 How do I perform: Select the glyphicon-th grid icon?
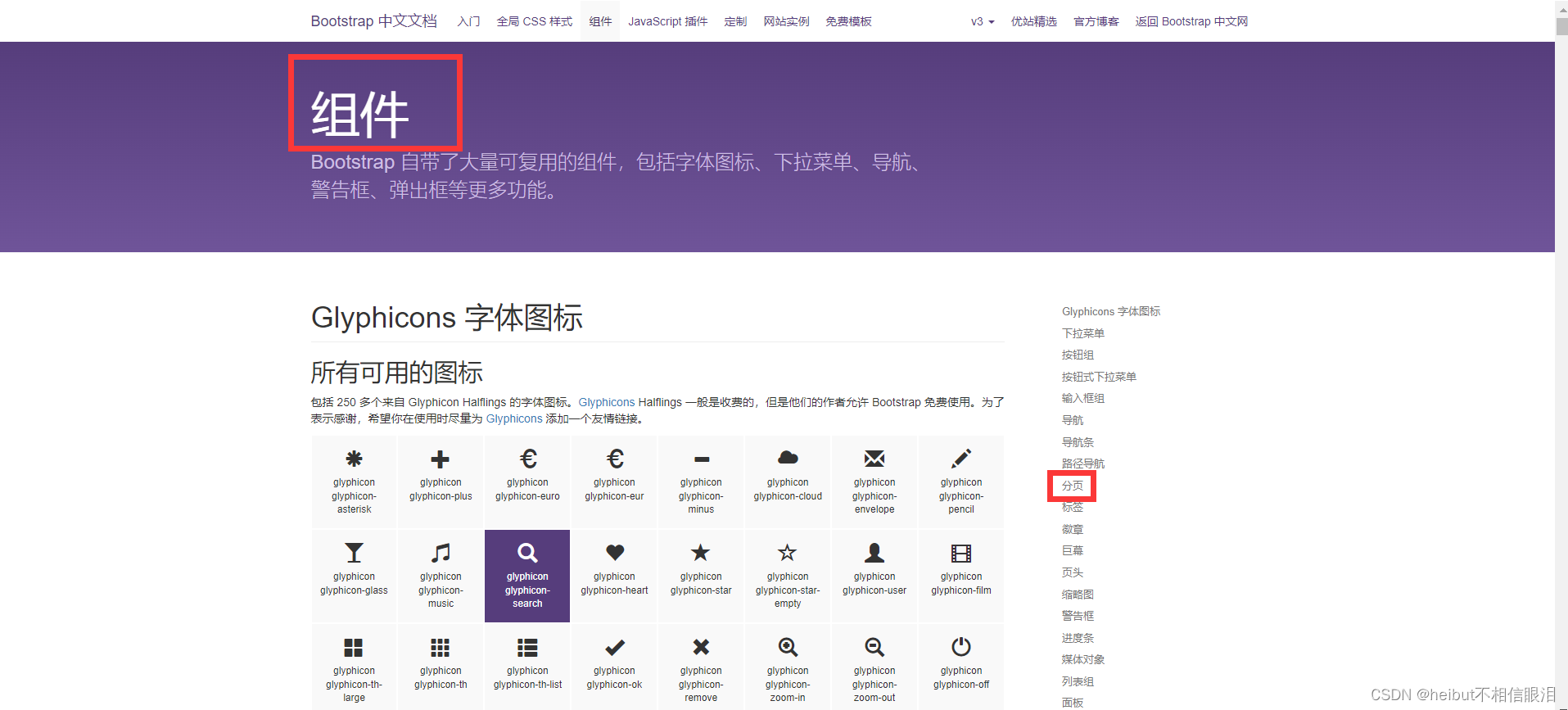[441, 648]
